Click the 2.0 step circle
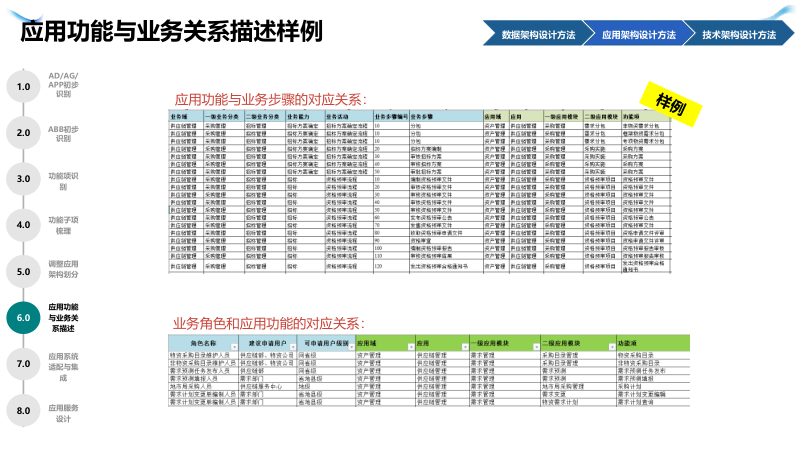The width and height of the screenshot is (800, 450). (x=23, y=133)
